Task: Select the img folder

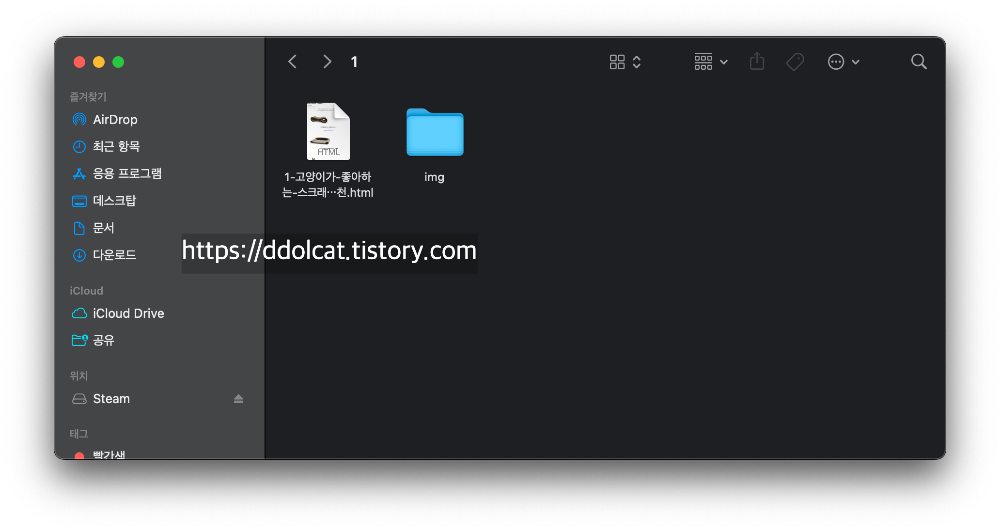Action: tap(435, 133)
